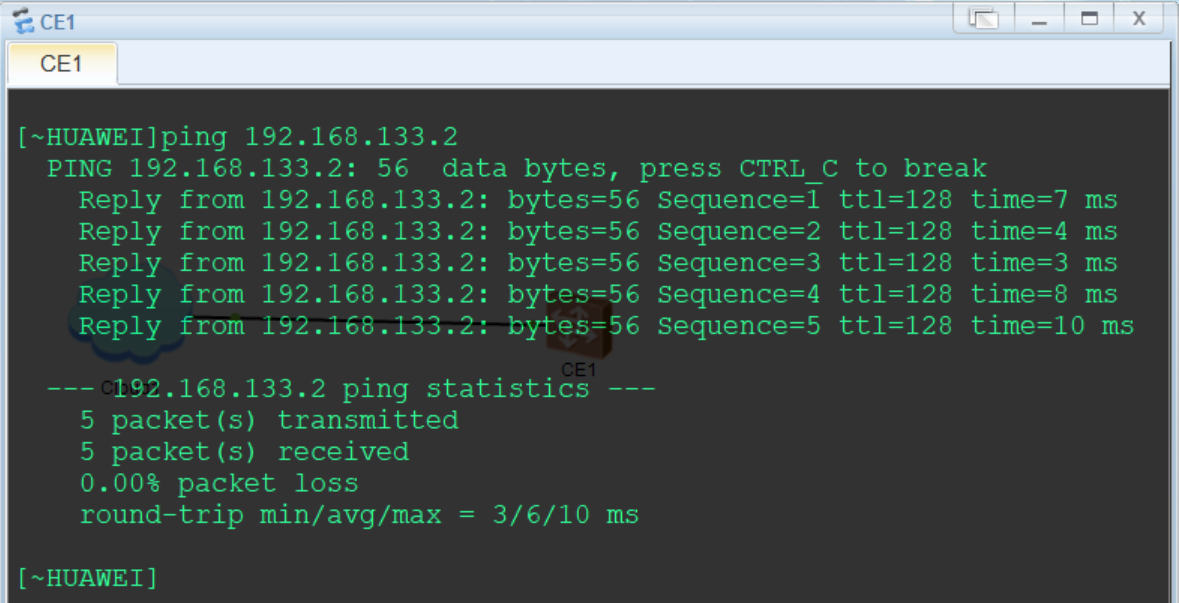The image size is (1179, 603).
Task: Click the empty tab strip beside CE1 tab
Action: pyautogui.click(x=600, y=64)
